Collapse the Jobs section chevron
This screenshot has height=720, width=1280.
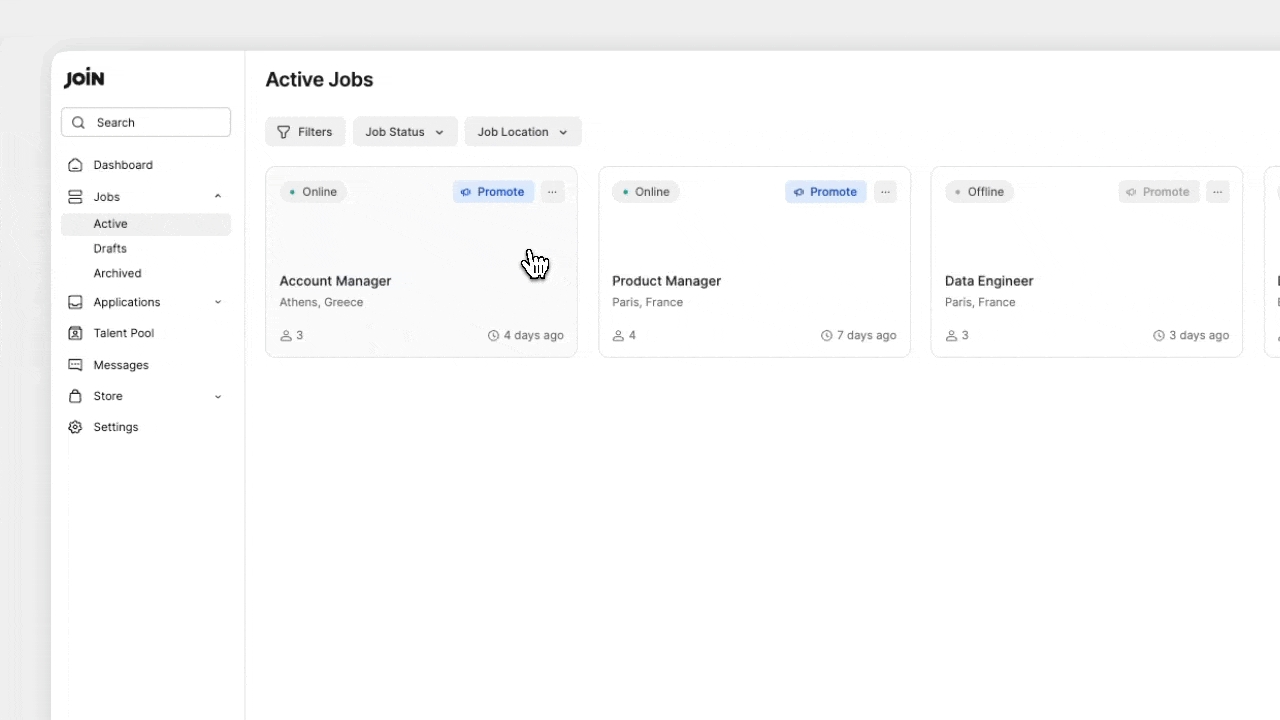[218, 197]
